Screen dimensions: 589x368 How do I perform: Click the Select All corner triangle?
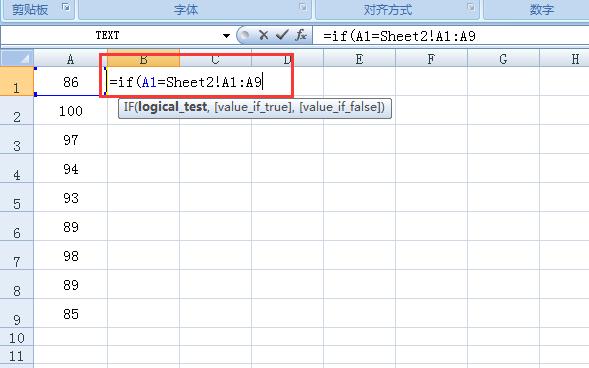coord(17,58)
